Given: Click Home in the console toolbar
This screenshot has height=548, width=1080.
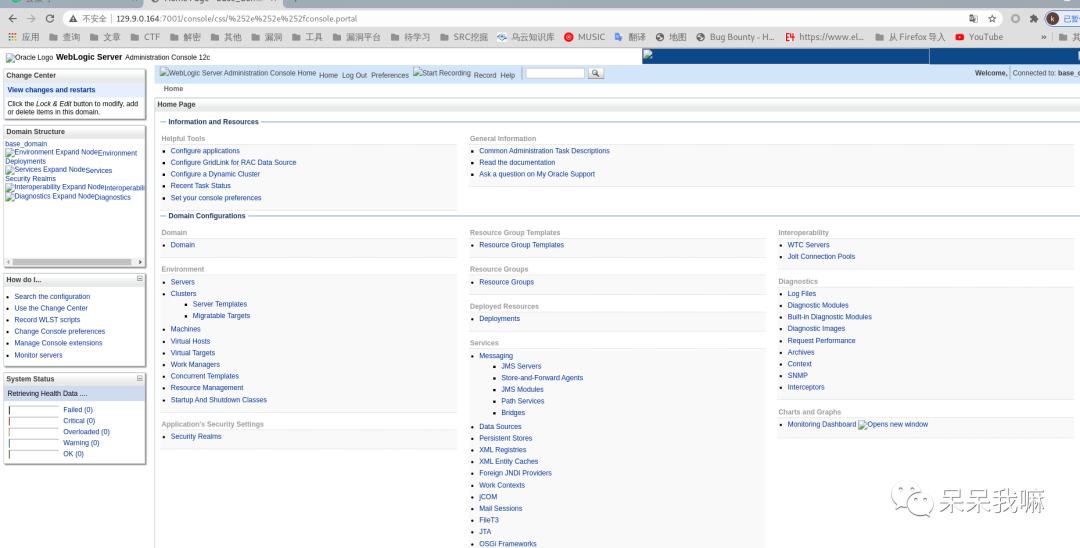Looking at the screenshot, I should [x=329, y=76].
